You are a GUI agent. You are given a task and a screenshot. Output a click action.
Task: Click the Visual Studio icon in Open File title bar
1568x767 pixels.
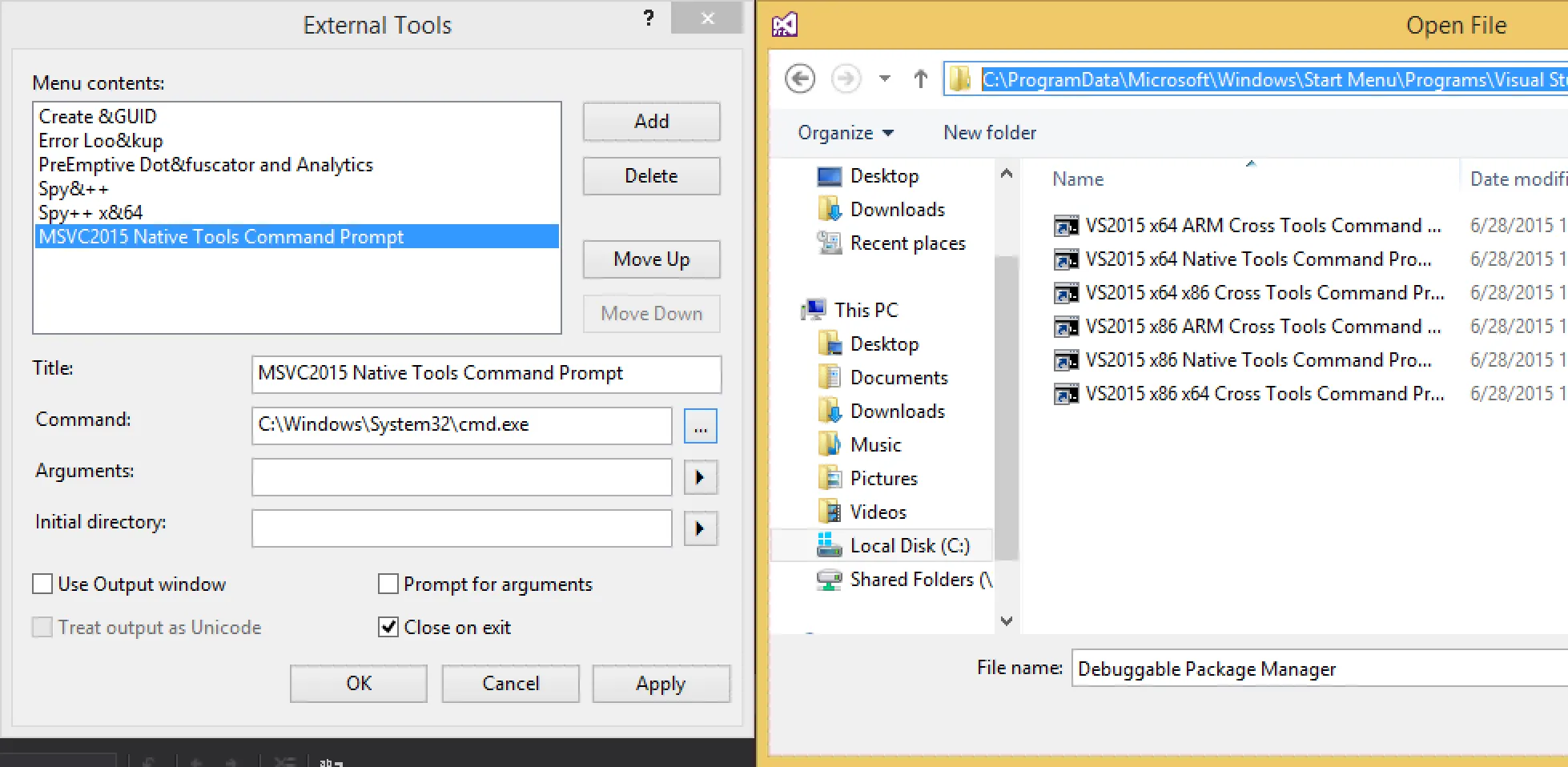[x=785, y=26]
